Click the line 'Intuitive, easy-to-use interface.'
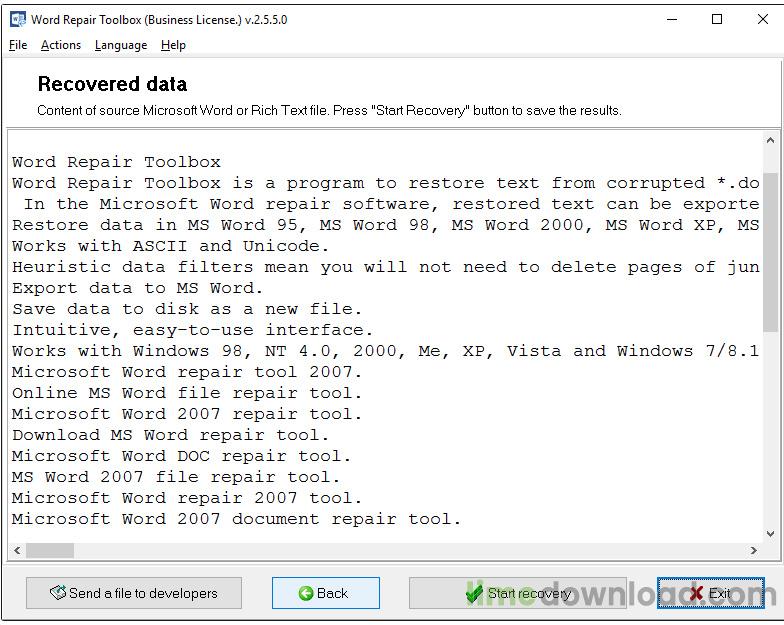The image size is (784, 625). click(192, 330)
